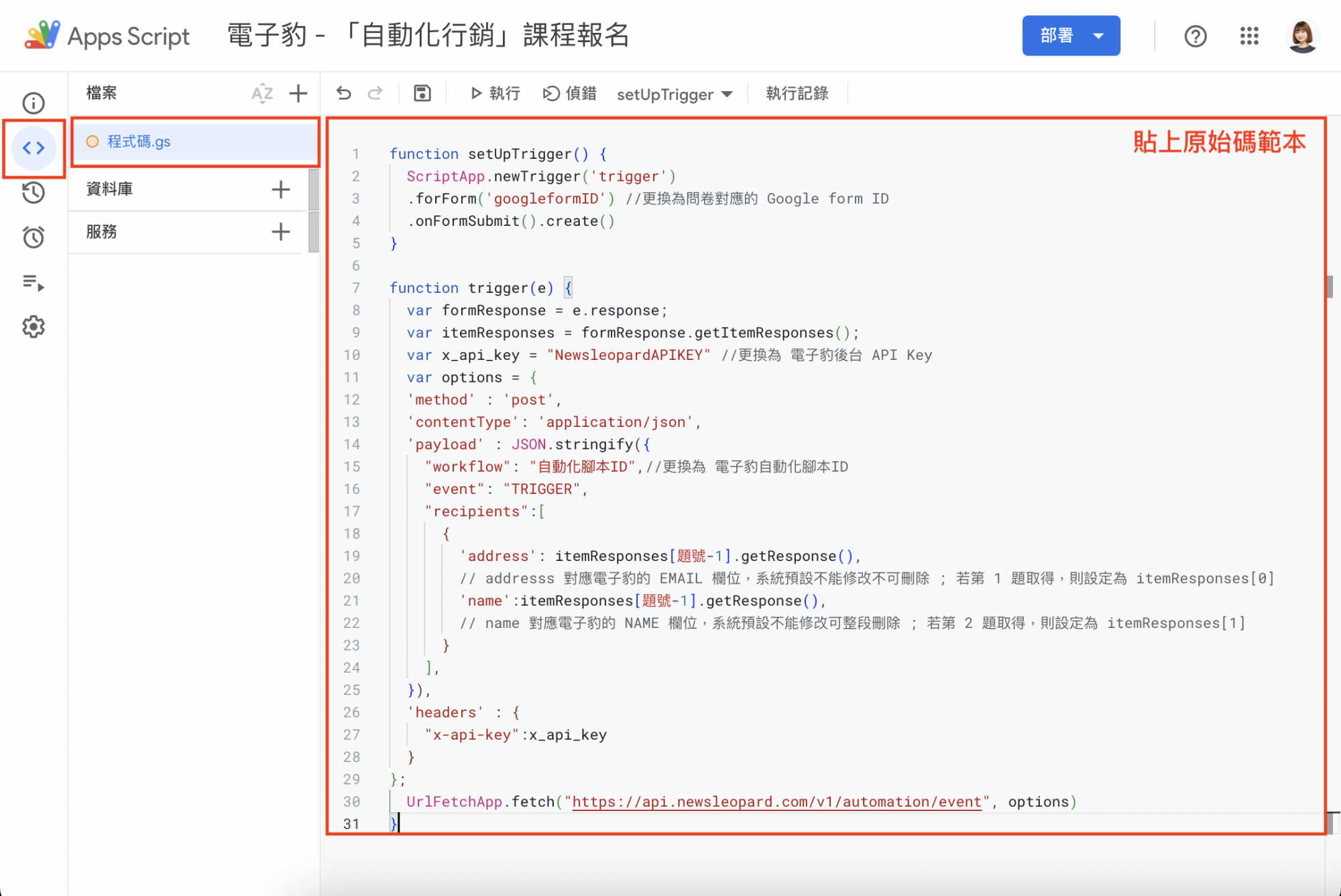This screenshot has height=896, width=1341.
Task: Open the Triggers alarm clock icon
Action: click(34, 237)
